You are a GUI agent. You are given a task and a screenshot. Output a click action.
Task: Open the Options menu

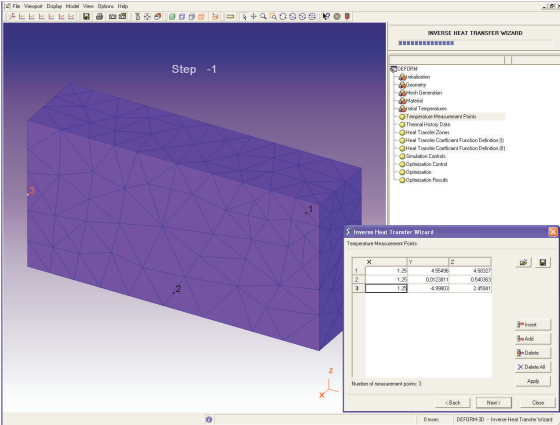[x=106, y=6]
